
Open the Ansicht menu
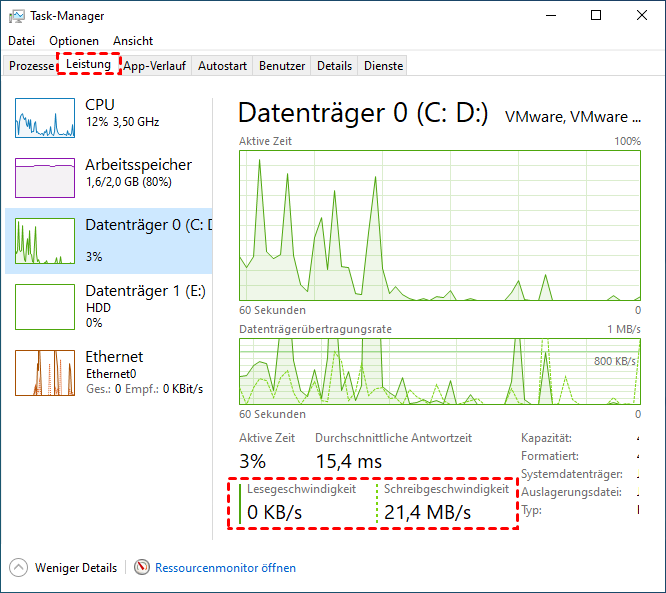(133, 41)
